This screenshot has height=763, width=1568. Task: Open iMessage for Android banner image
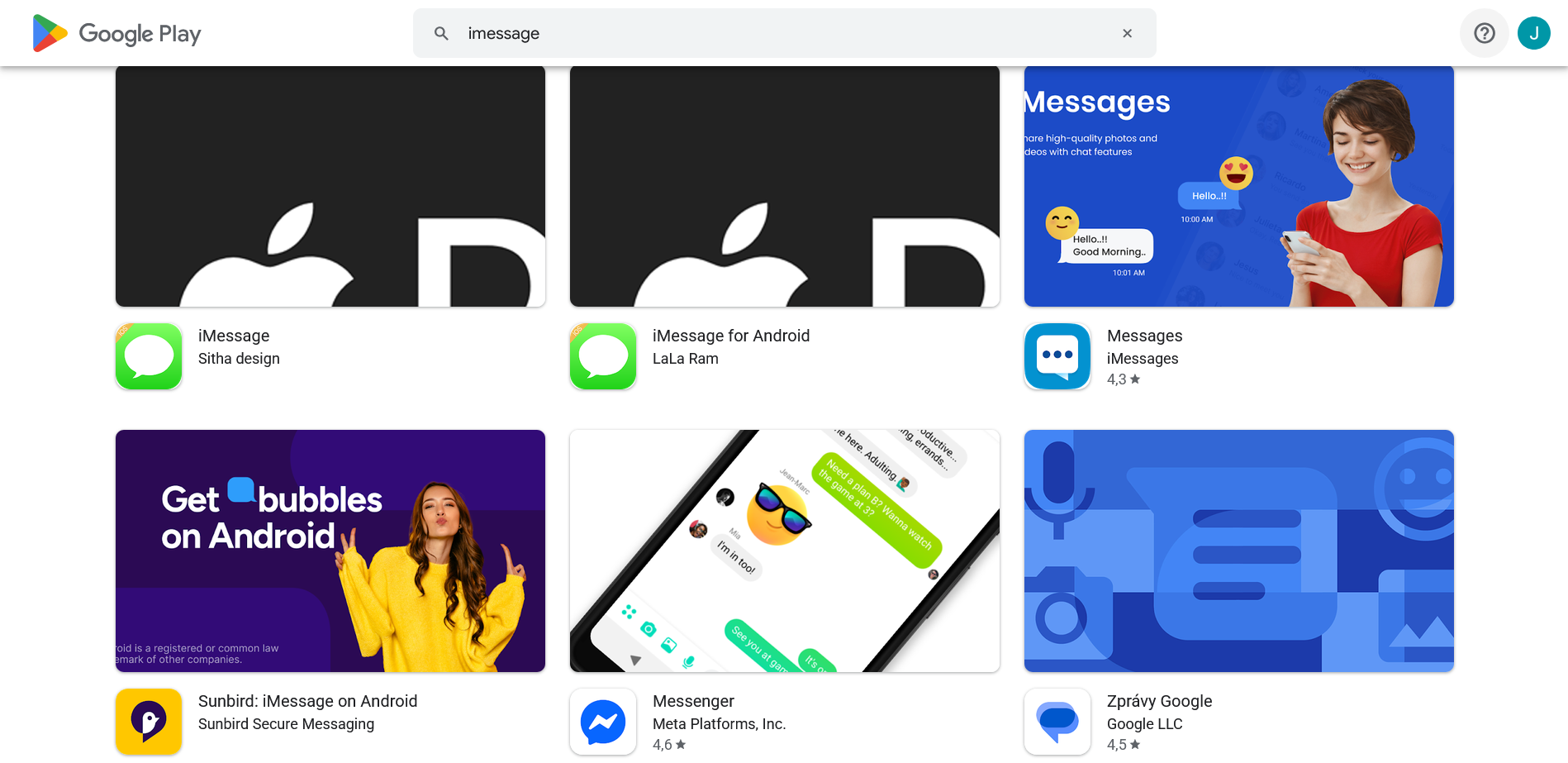785,186
